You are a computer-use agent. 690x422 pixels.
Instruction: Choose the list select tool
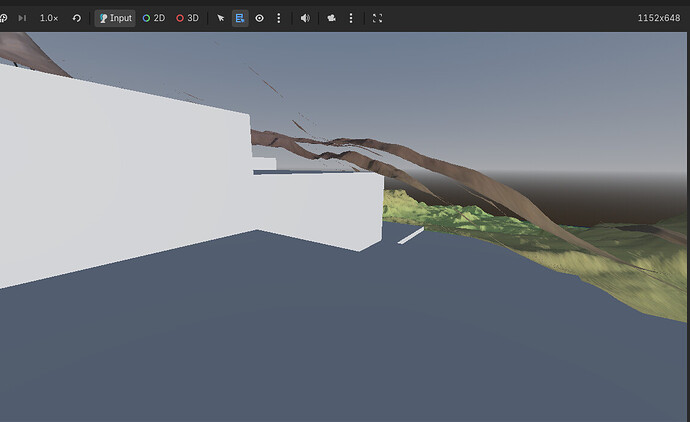[240, 18]
